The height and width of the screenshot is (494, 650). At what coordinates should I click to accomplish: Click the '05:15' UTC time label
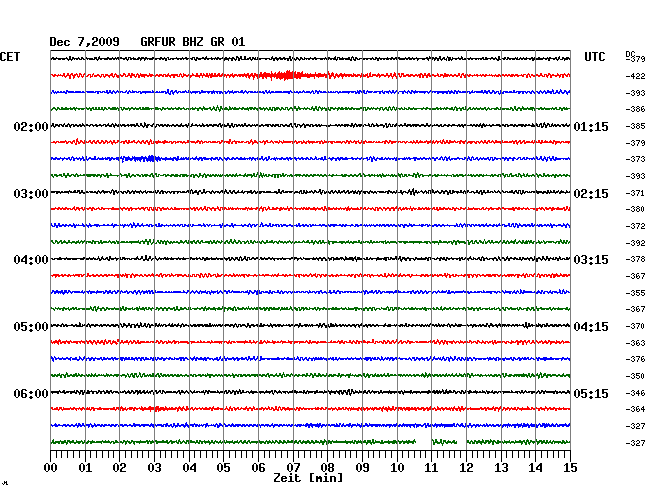coord(591,393)
